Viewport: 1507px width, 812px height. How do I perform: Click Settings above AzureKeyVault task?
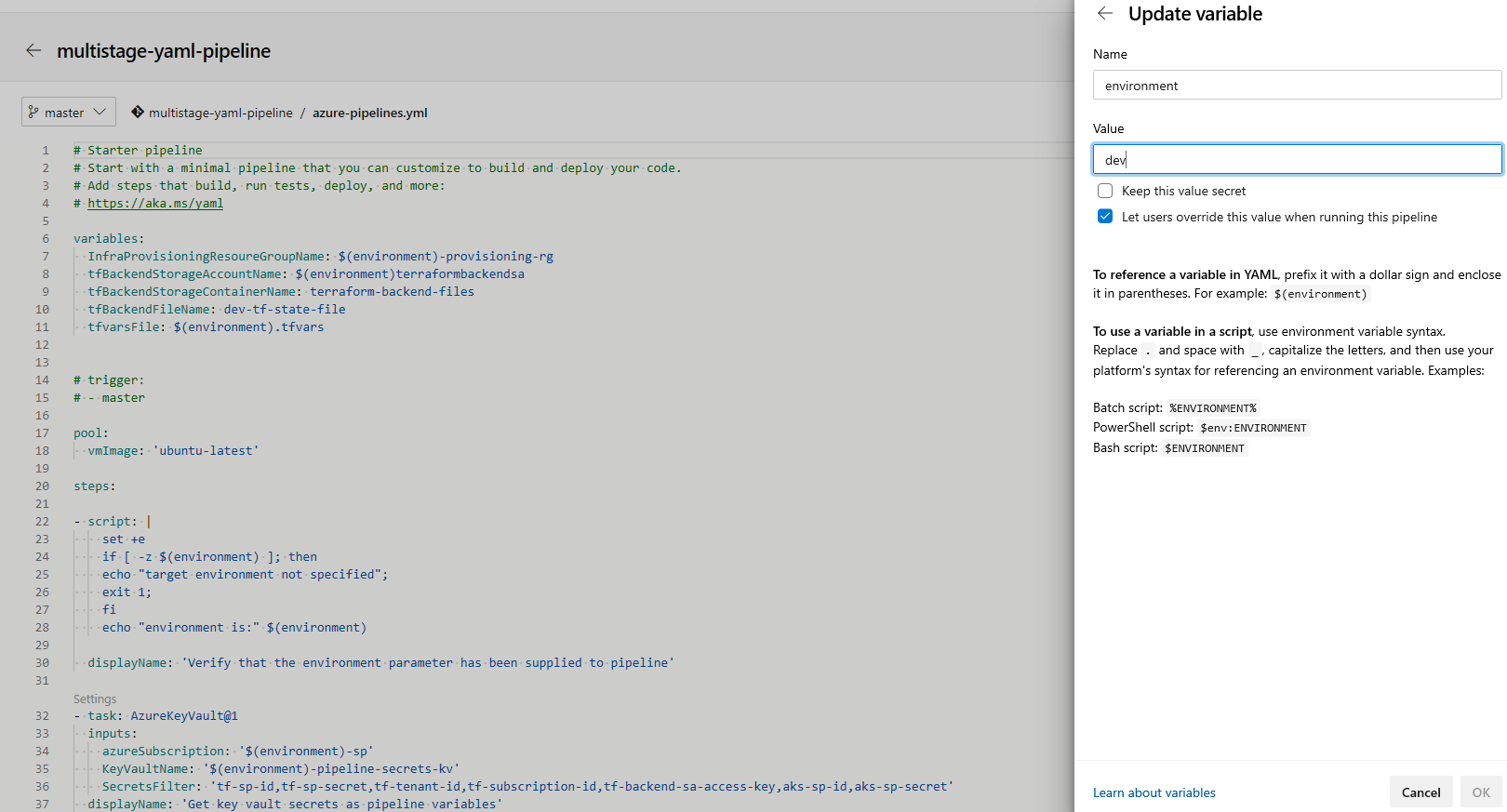(95, 699)
